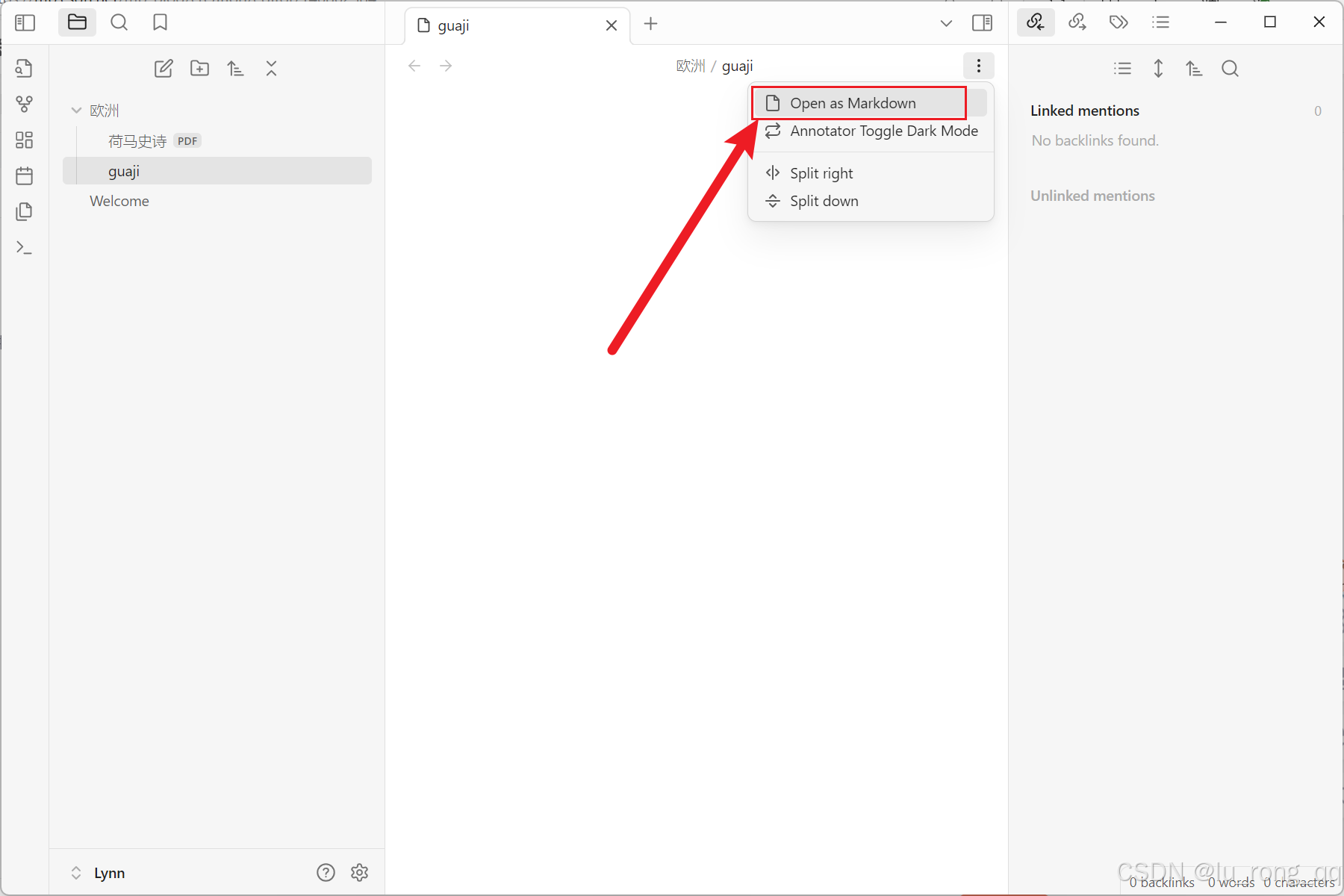Open the outgoing links tab icon
1344x896 pixels.
click(1077, 22)
